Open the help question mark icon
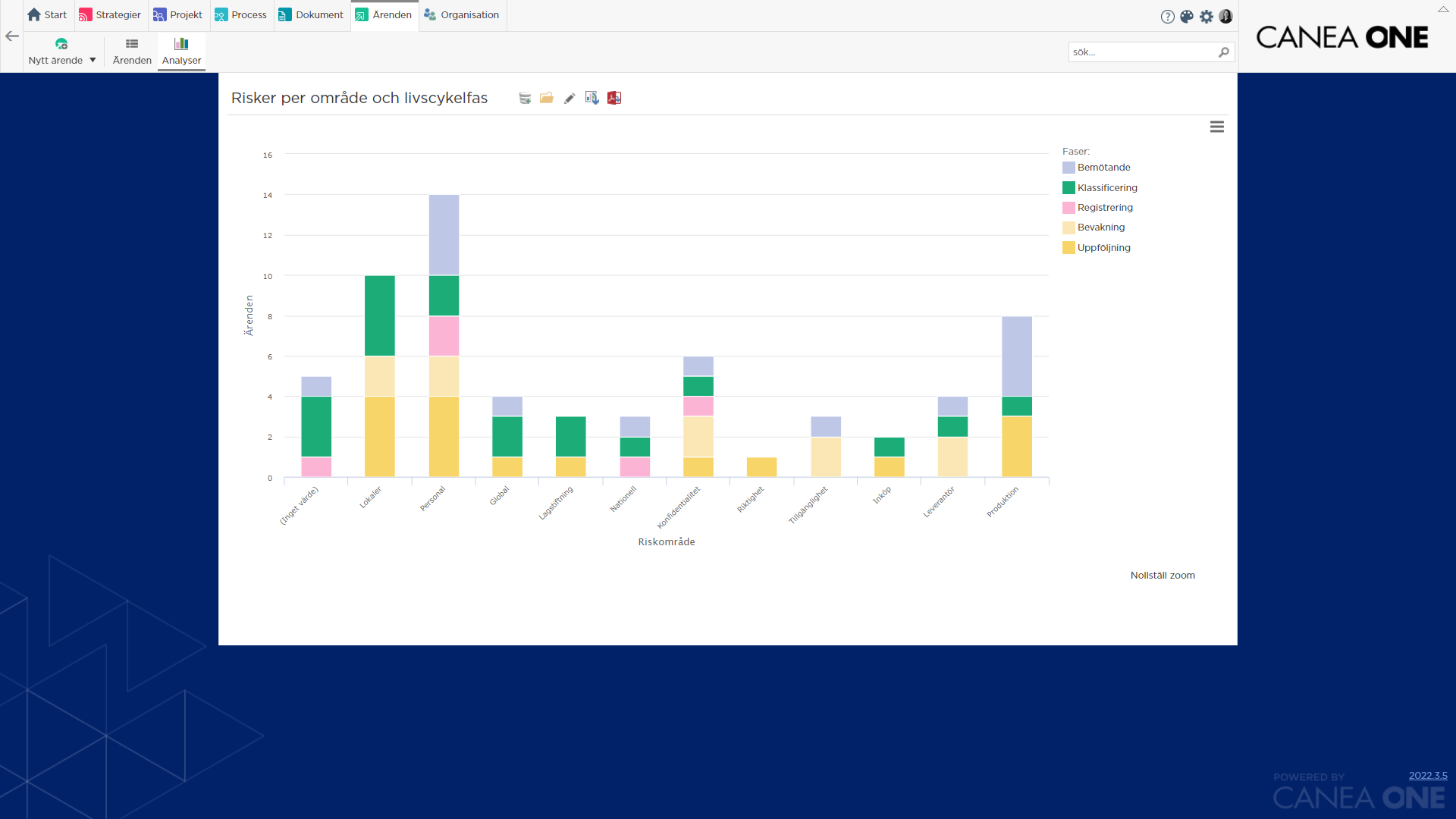1456x819 pixels. [x=1168, y=17]
